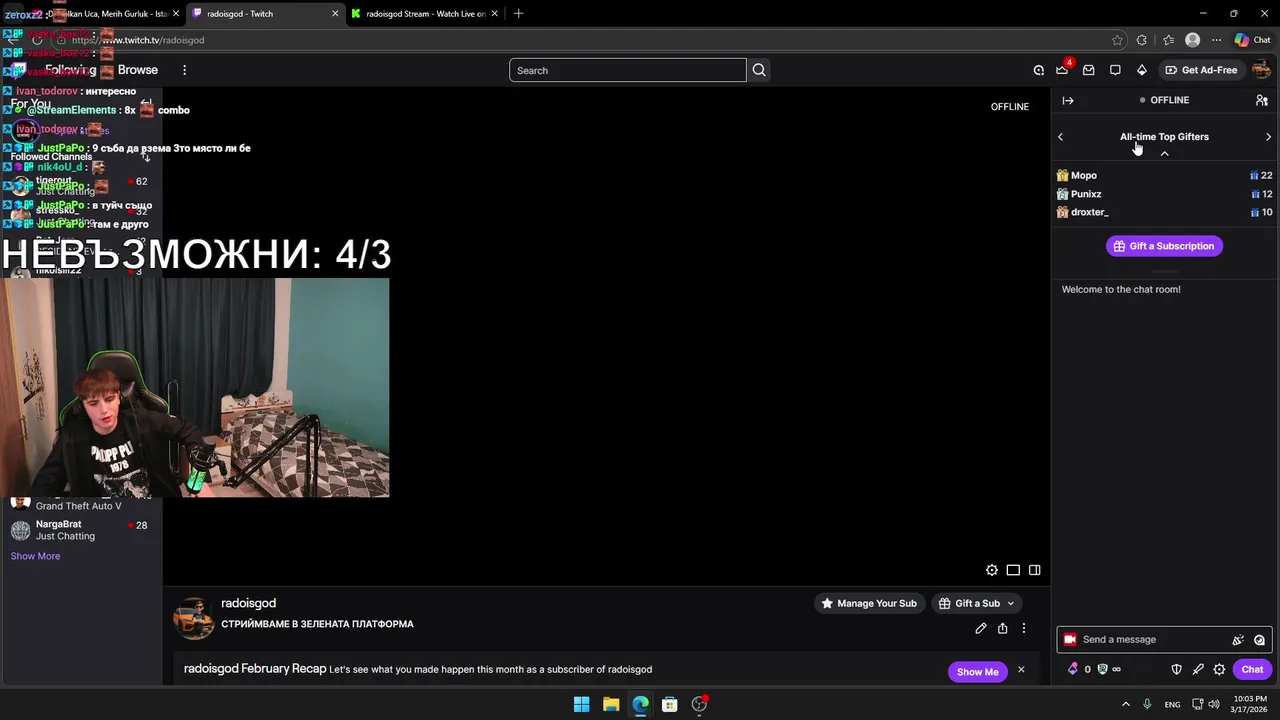Open the Get Bits diamond icon

point(1141,70)
